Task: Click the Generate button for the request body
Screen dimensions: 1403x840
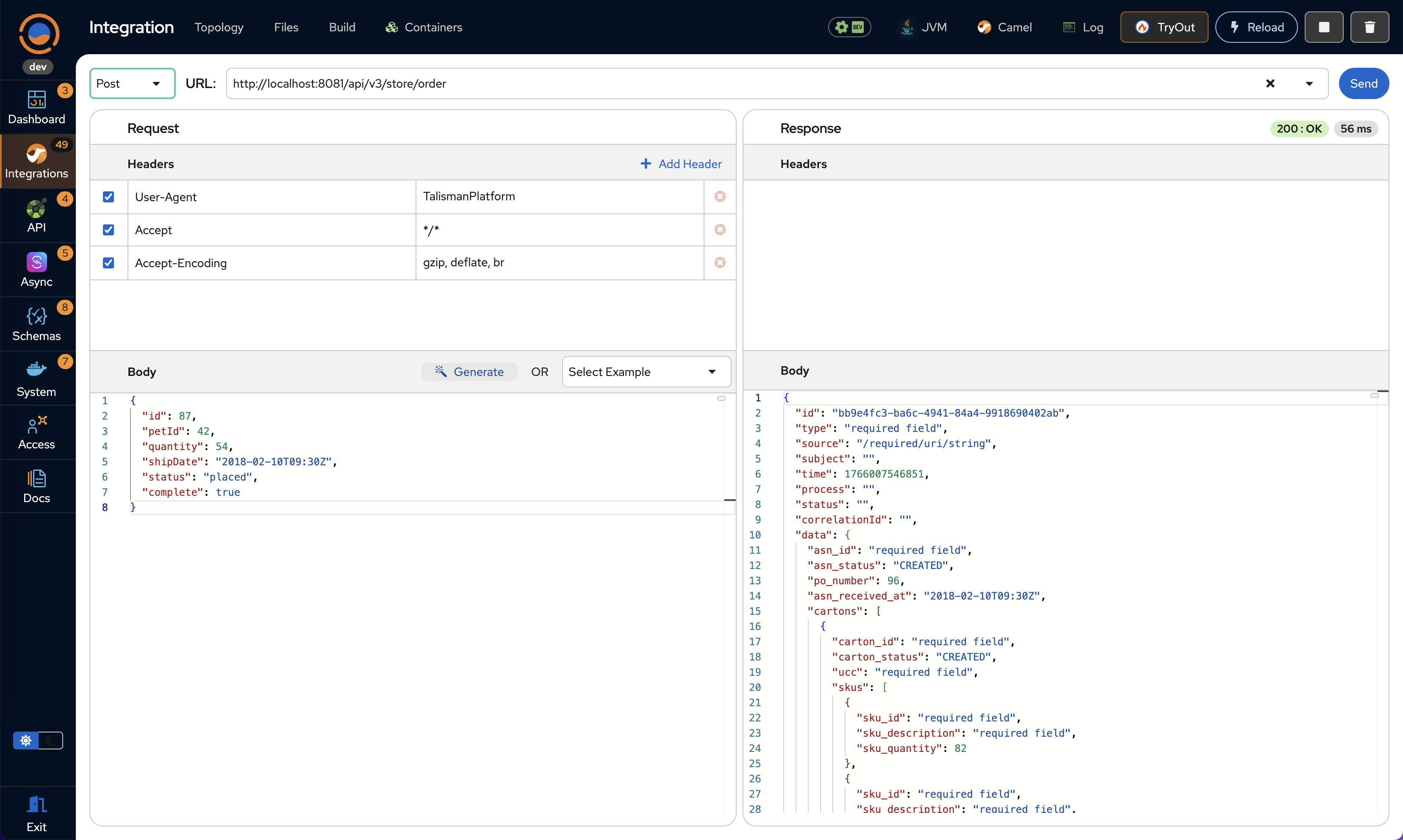Action: tap(469, 372)
